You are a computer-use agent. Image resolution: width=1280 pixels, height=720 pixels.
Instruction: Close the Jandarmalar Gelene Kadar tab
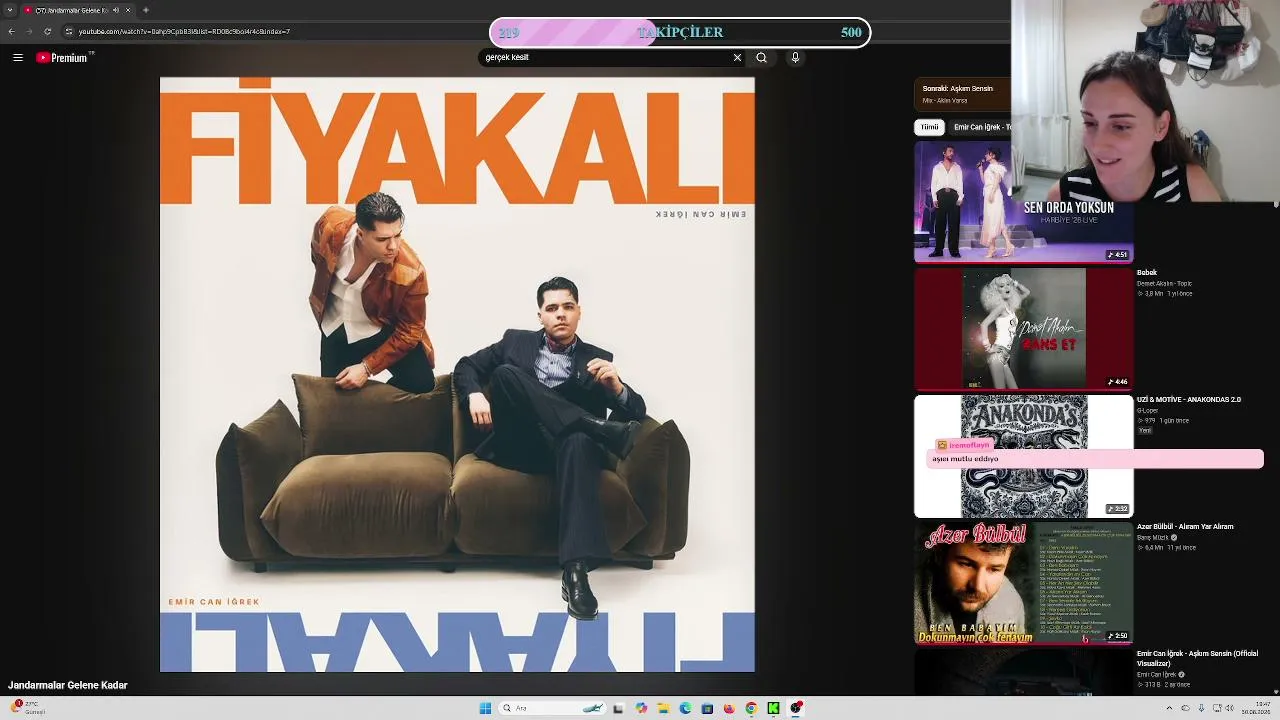pyautogui.click(x=128, y=10)
